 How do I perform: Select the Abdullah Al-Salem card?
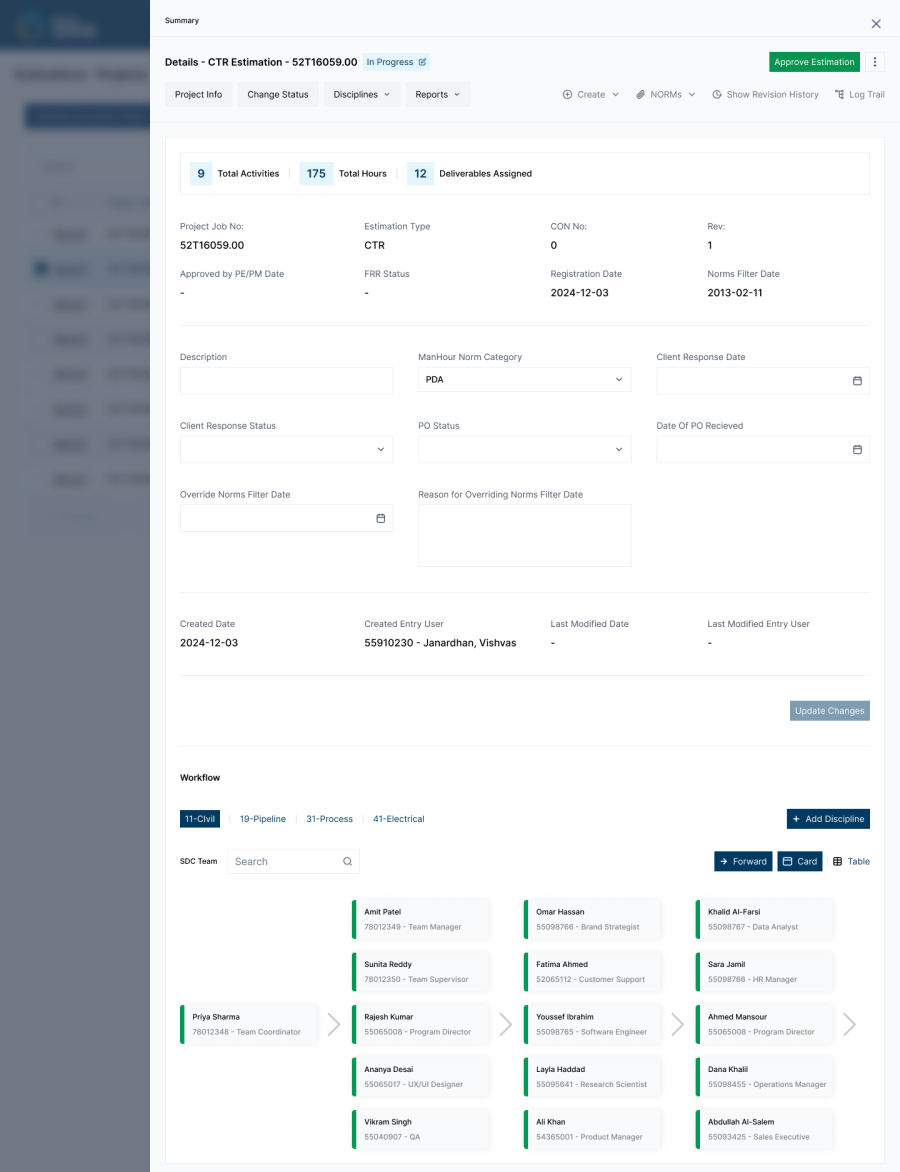[x=764, y=1129]
